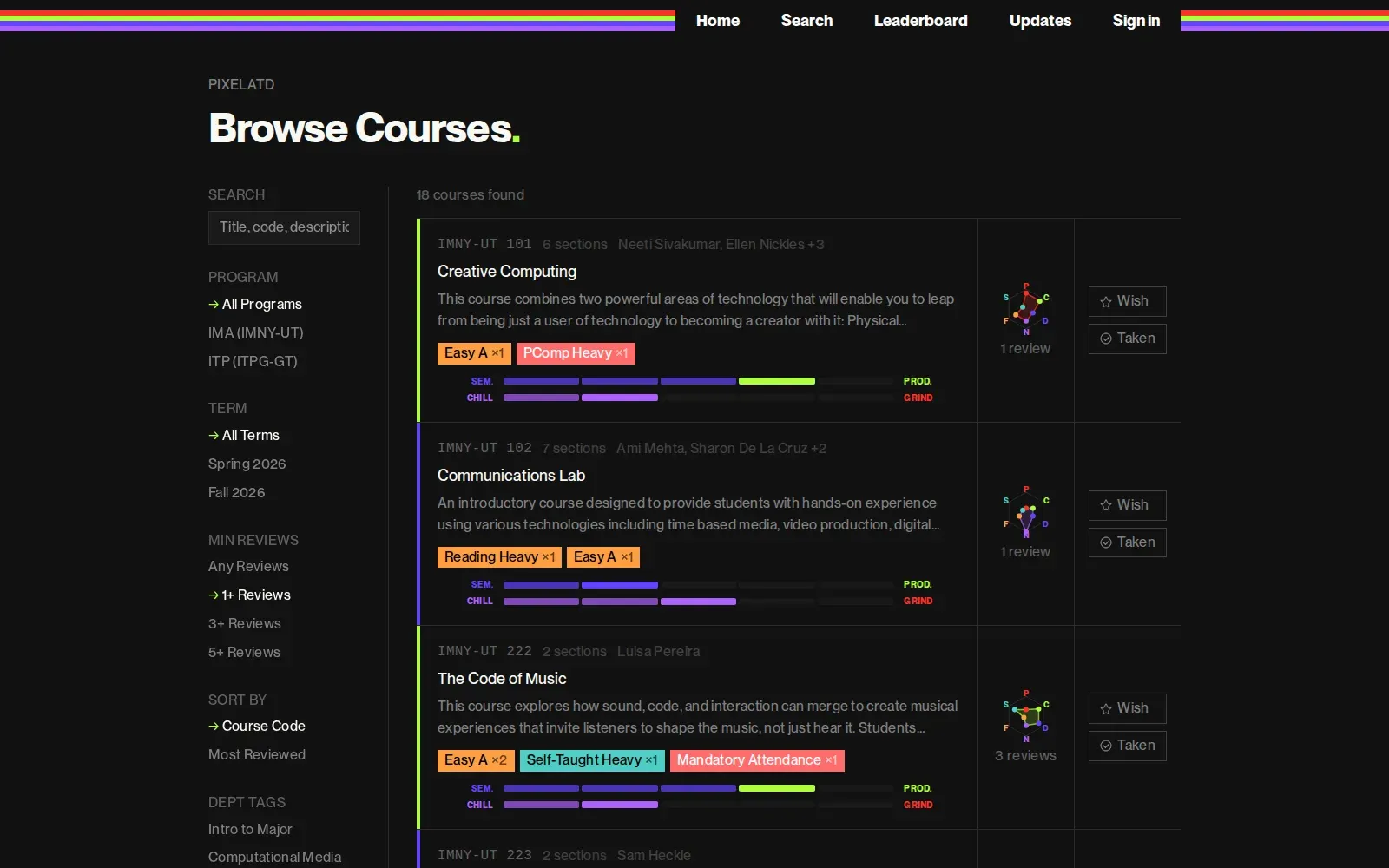
Task: Click the 3 reviews count text
Action: click(1025, 755)
